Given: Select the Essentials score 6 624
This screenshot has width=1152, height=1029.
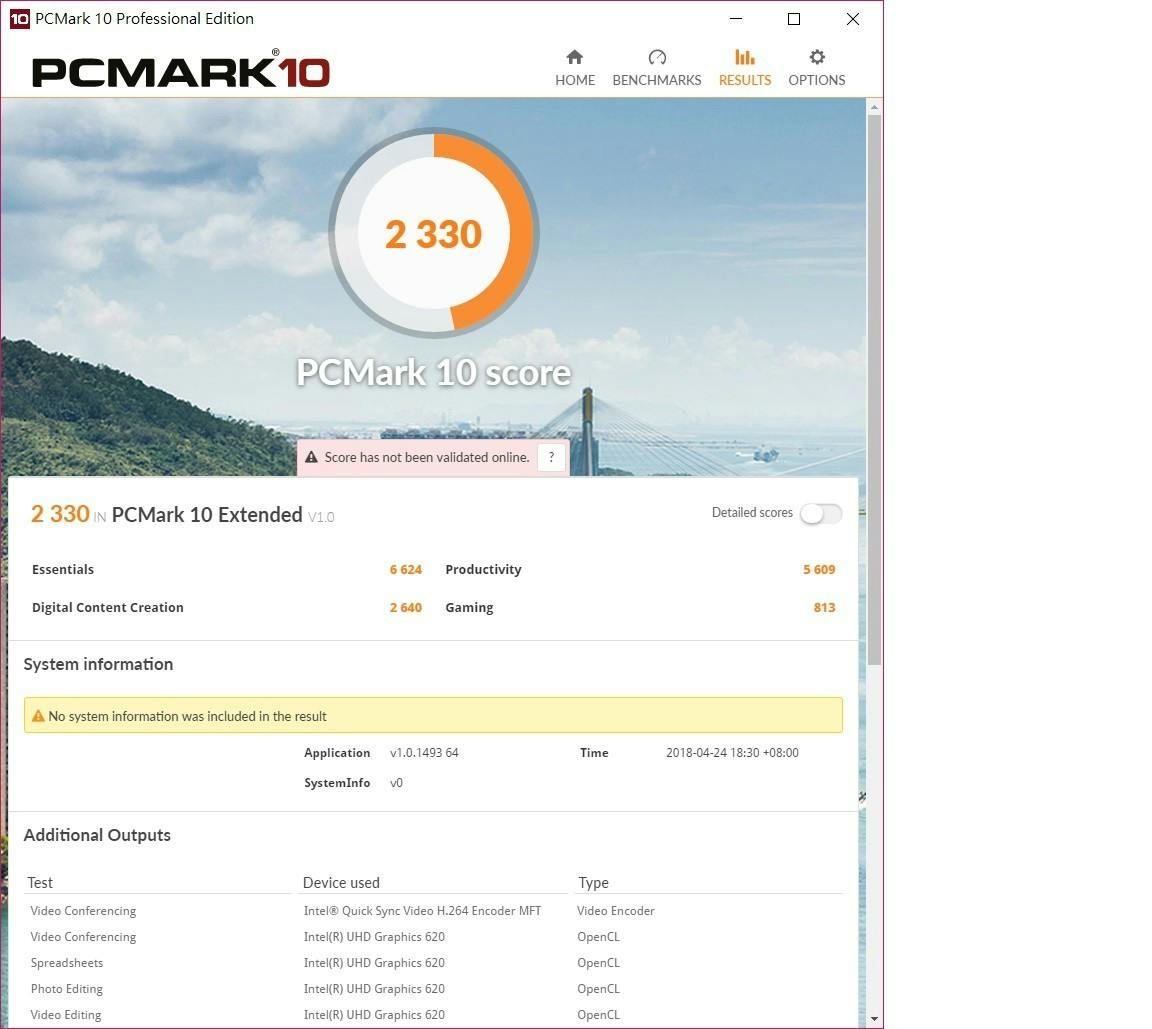Looking at the screenshot, I should 405,570.
